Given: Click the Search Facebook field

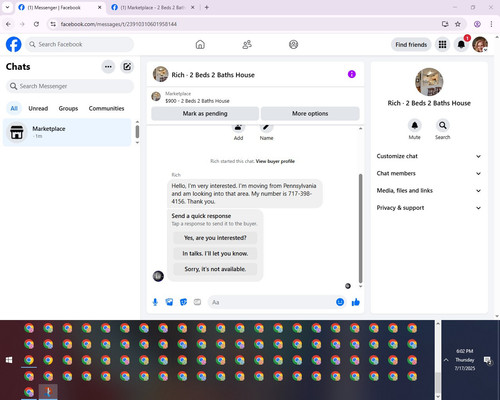Looking at the screenshot, I should click(x=80, y=44).
